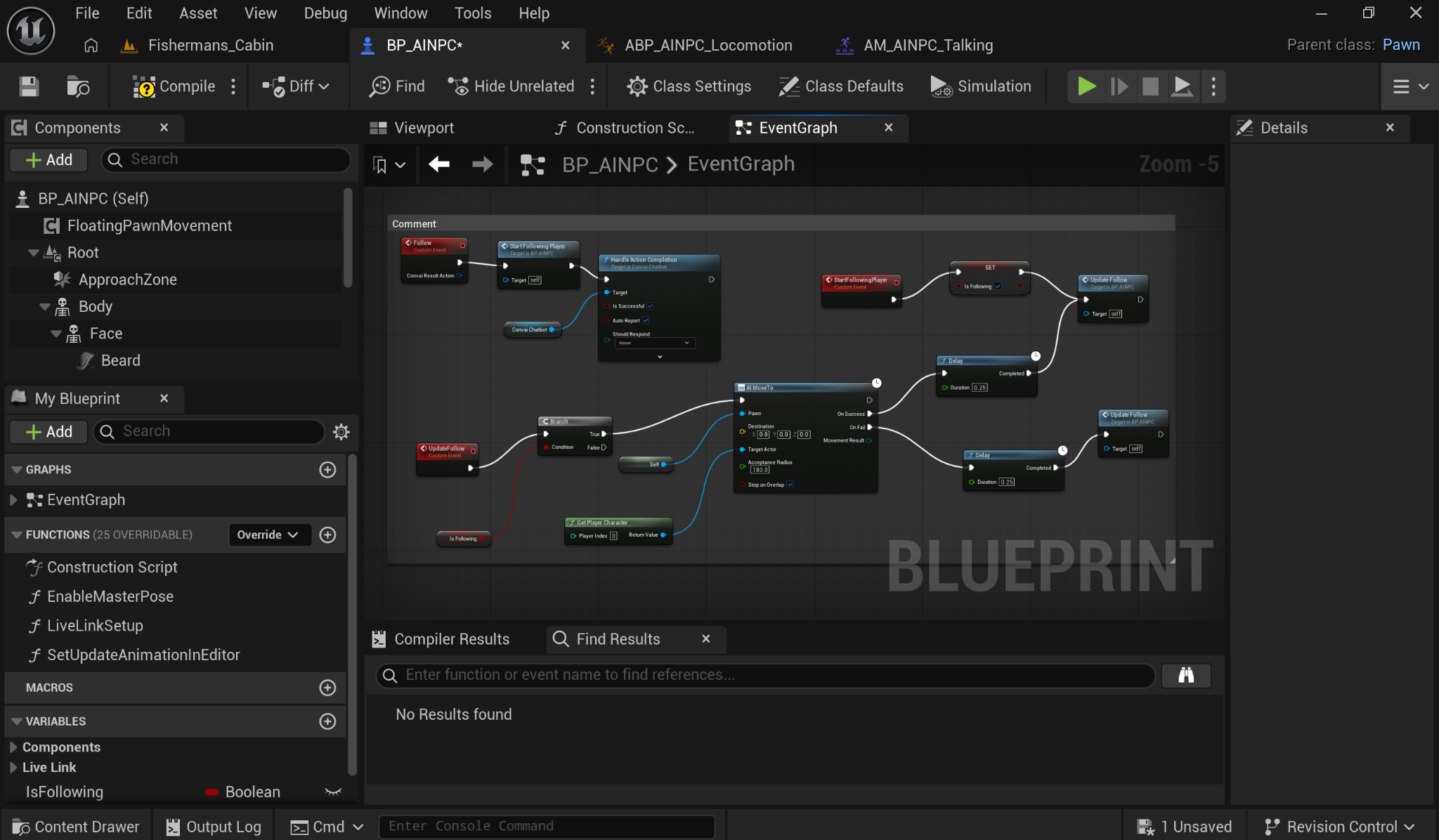Open the Revision Control menu
The image size is (1439, 840).
[1339, 827]
